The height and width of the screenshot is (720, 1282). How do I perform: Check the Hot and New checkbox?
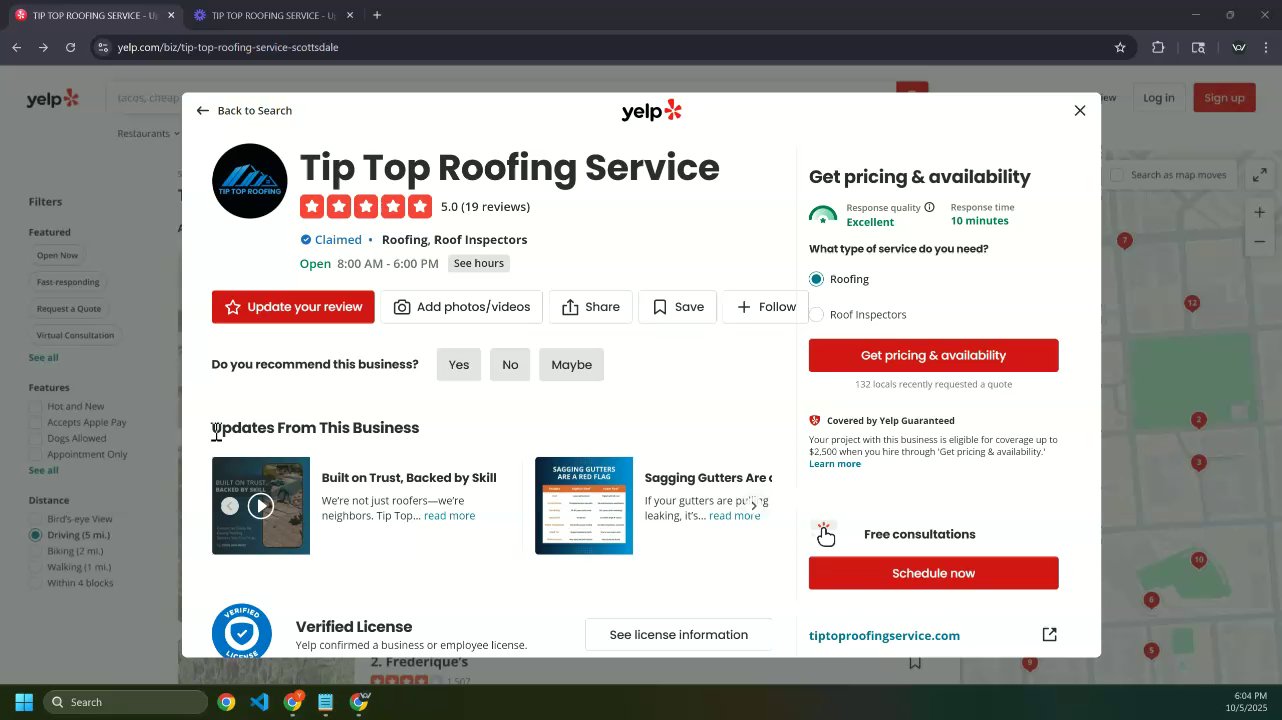[36, 407]
